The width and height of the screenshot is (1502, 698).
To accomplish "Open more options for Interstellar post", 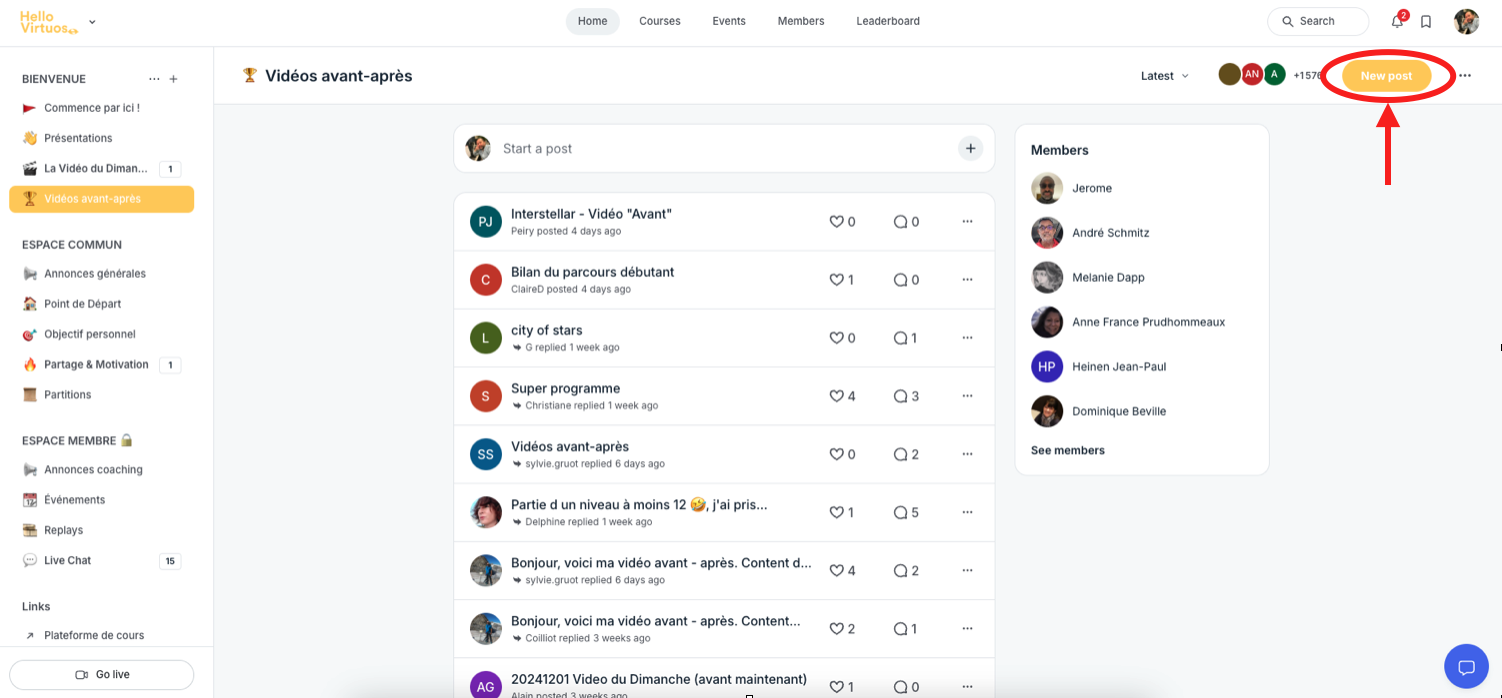I will point(967,222).
